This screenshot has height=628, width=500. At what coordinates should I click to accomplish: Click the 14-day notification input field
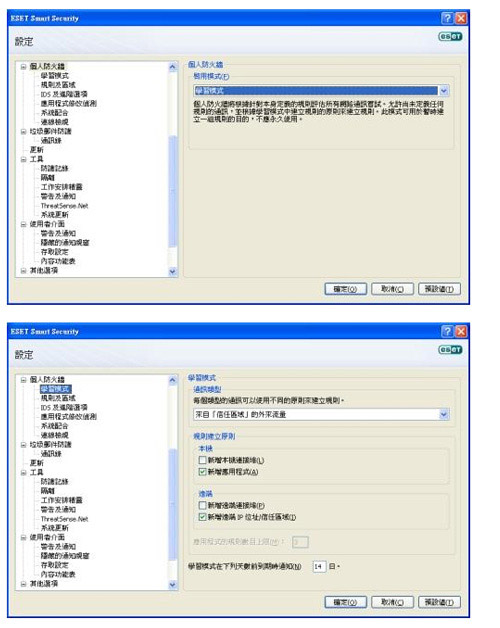coord(319,566)
